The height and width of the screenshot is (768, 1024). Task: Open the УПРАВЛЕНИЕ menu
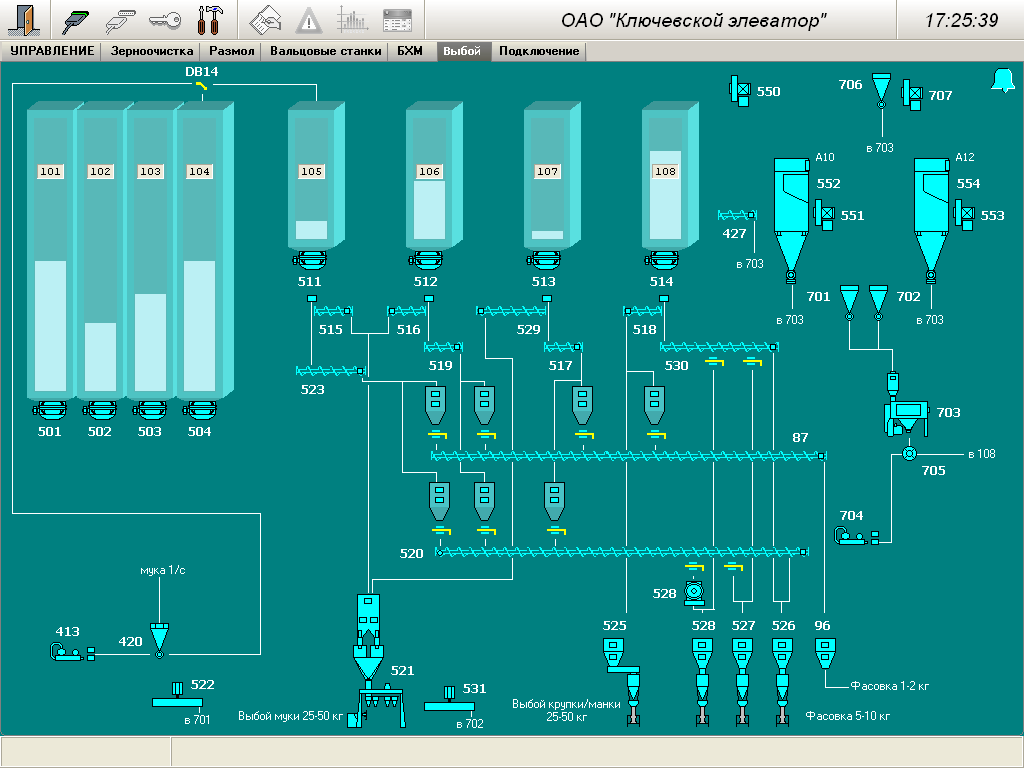click(x=52, y=51)
